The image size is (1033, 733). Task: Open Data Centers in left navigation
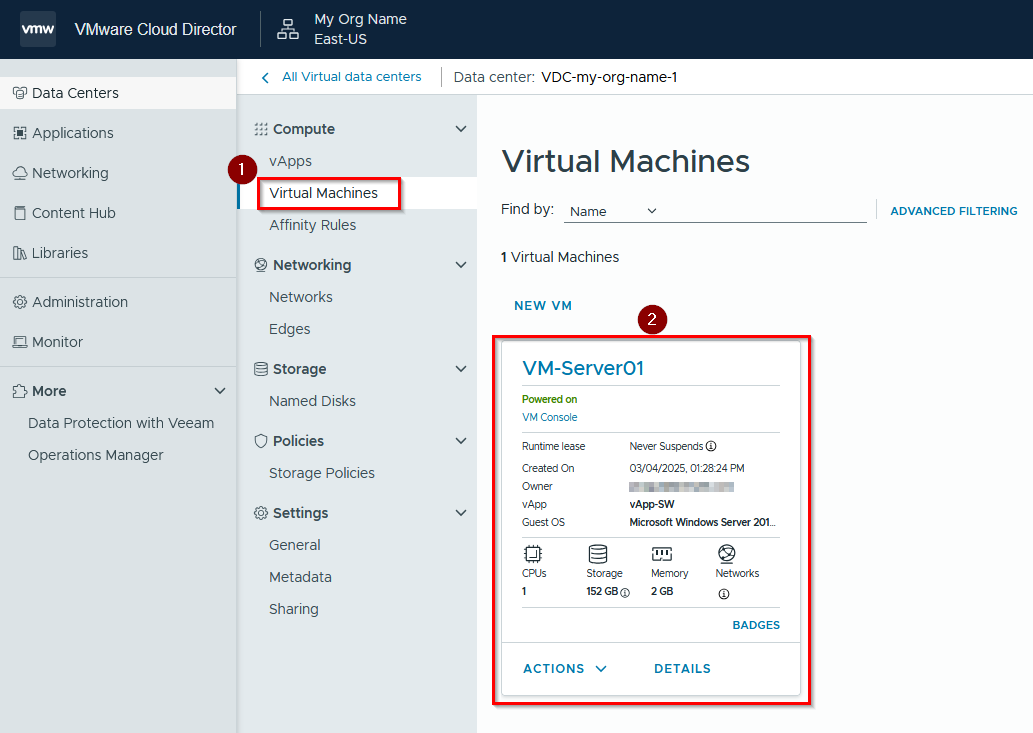118,93
